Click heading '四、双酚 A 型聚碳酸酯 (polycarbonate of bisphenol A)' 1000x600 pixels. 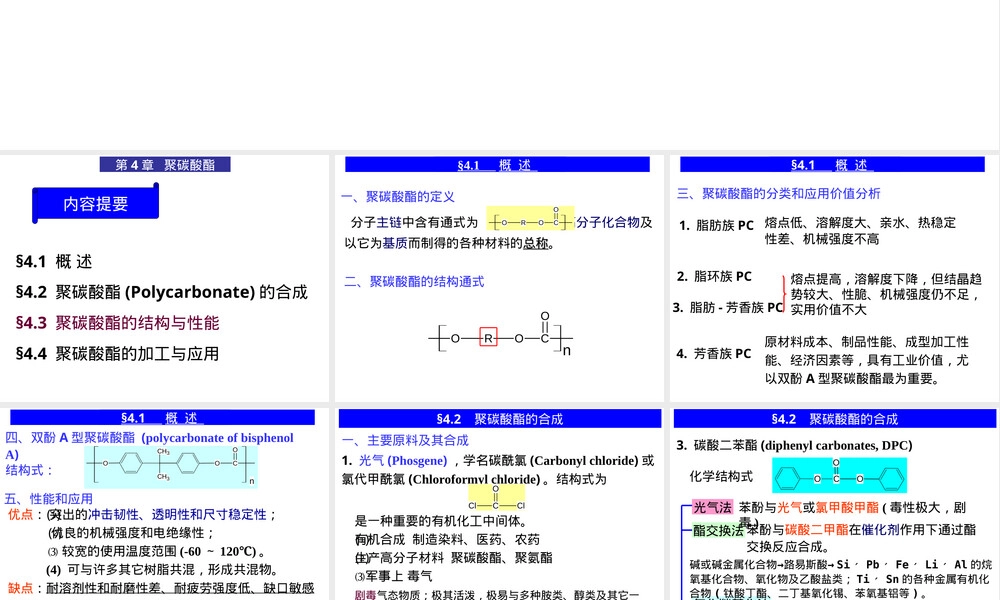(x=149, y=446)
